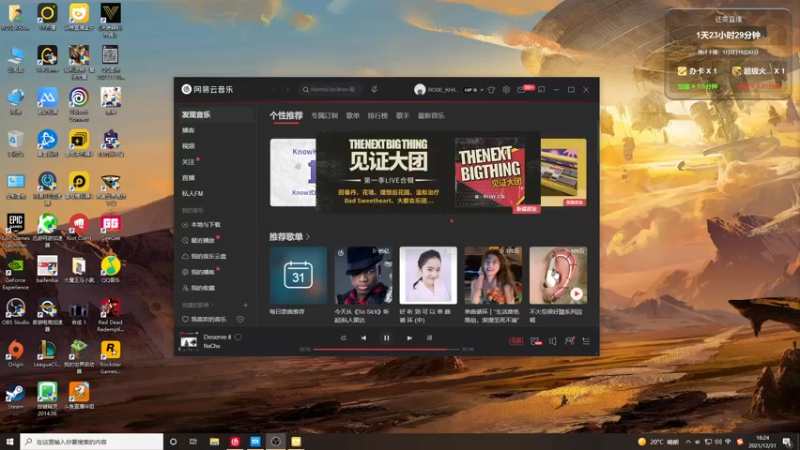Image resolution: width=800 pixels, height=450 pixels.
Task: Open File Explorer from the taskbar
Action: click(214, 442)
